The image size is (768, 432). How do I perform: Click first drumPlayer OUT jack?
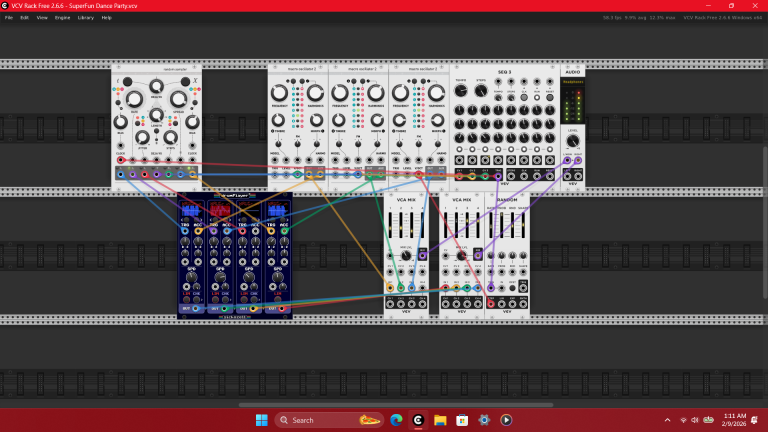195,309
